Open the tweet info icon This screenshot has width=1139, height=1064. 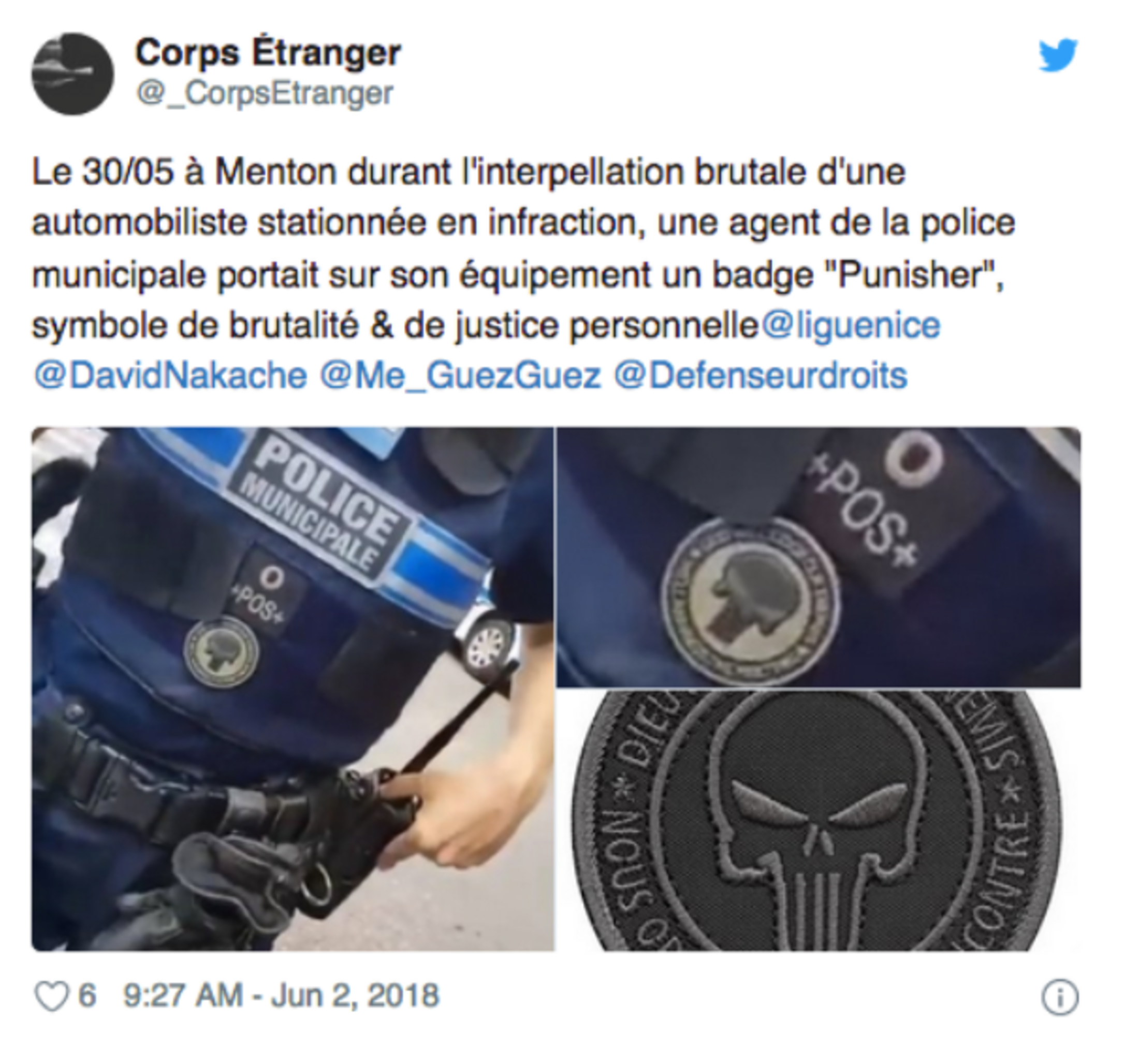(1059, 998)
